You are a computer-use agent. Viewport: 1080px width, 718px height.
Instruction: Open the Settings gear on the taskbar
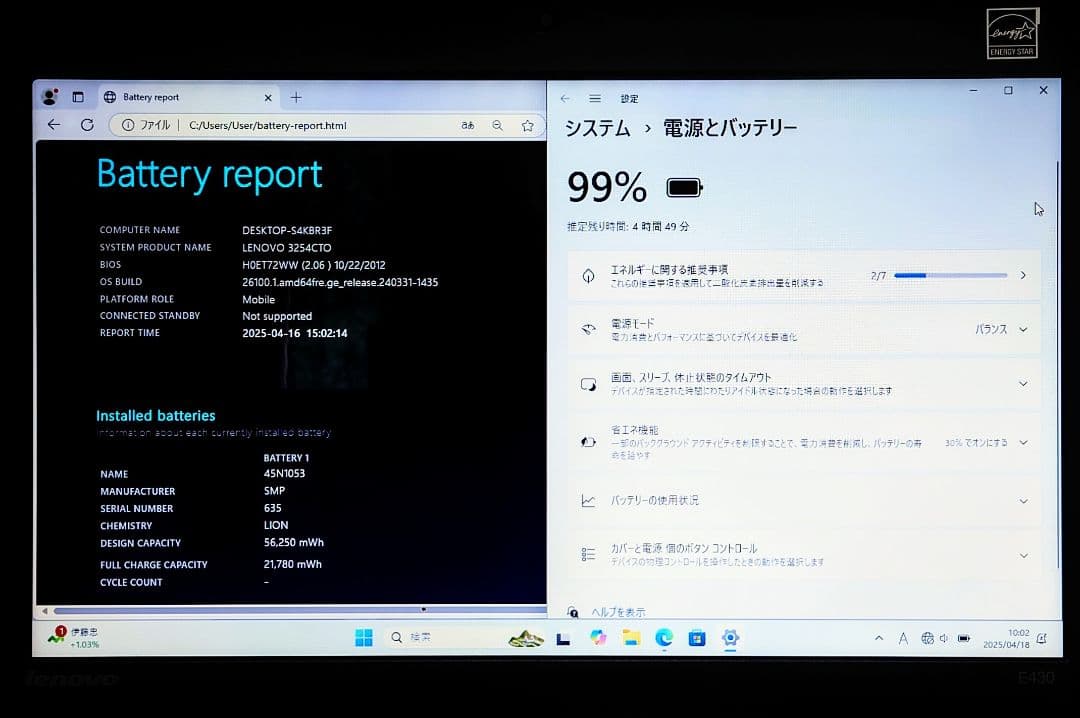[x=730, y=638]
